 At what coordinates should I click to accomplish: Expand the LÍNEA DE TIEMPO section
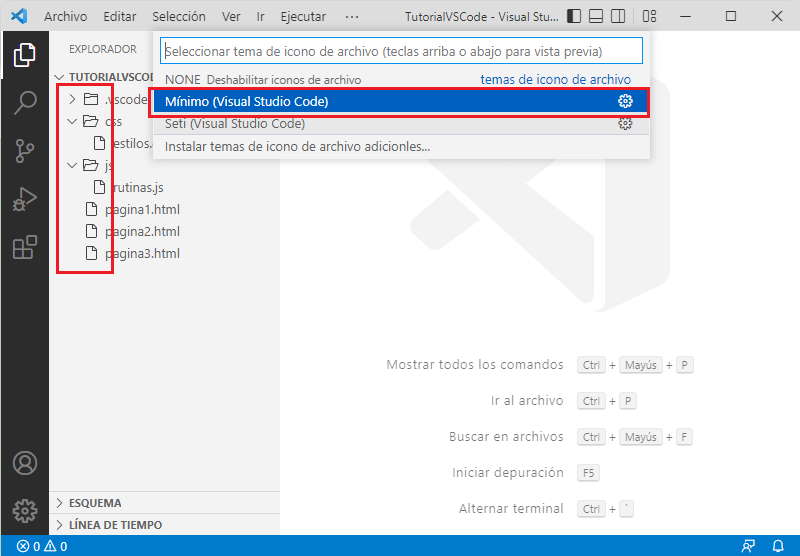coord(60,525)
